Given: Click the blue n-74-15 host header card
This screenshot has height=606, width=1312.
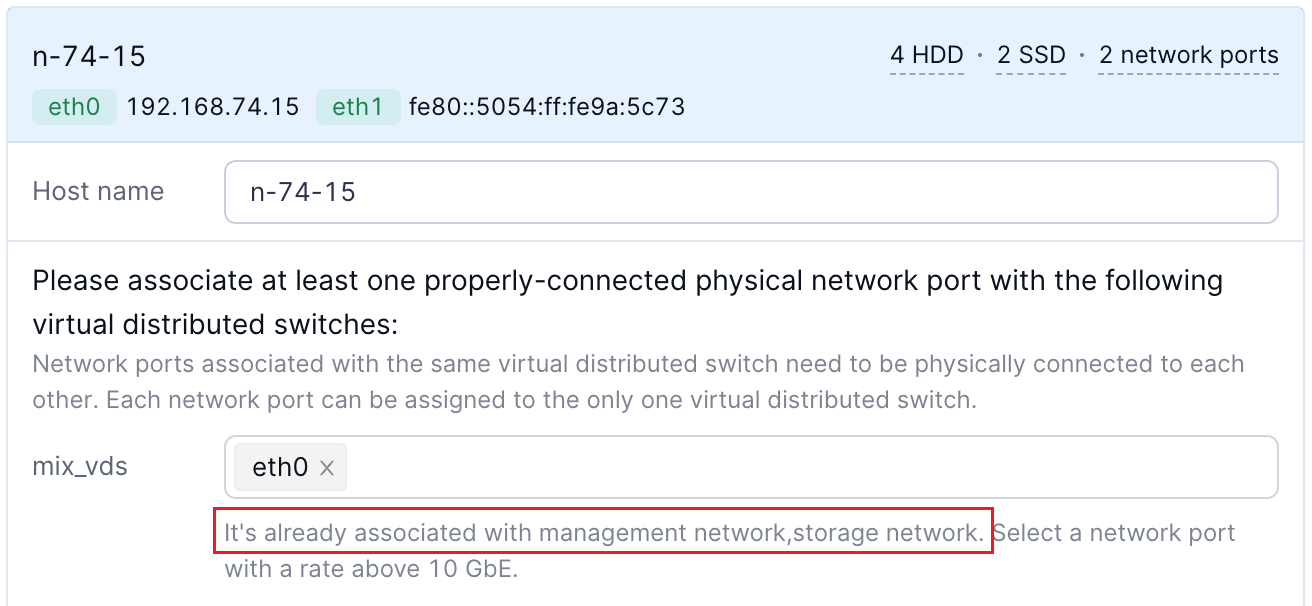Looking at the screenshot, I should click(500, 80).
